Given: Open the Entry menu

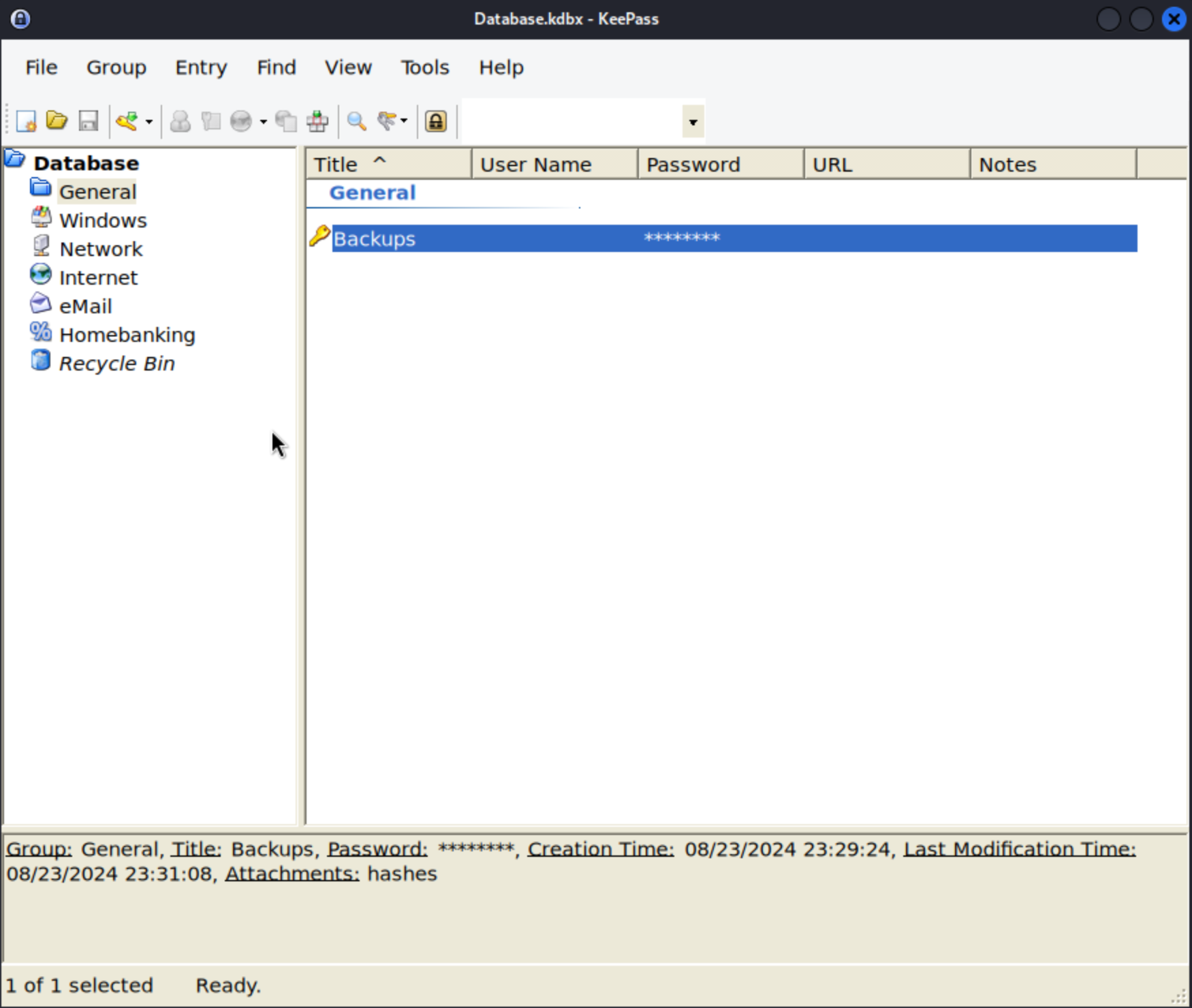Looking at the screenshot, I should pos(201,67).
